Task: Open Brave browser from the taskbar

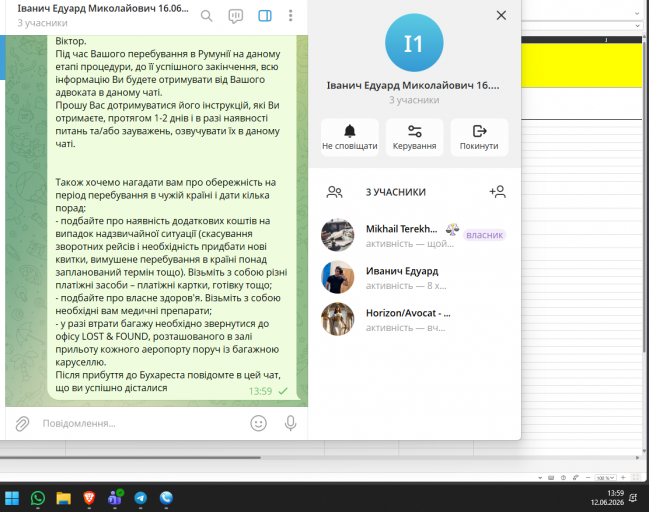Action: pyautogui.click(x=89, y=498)
